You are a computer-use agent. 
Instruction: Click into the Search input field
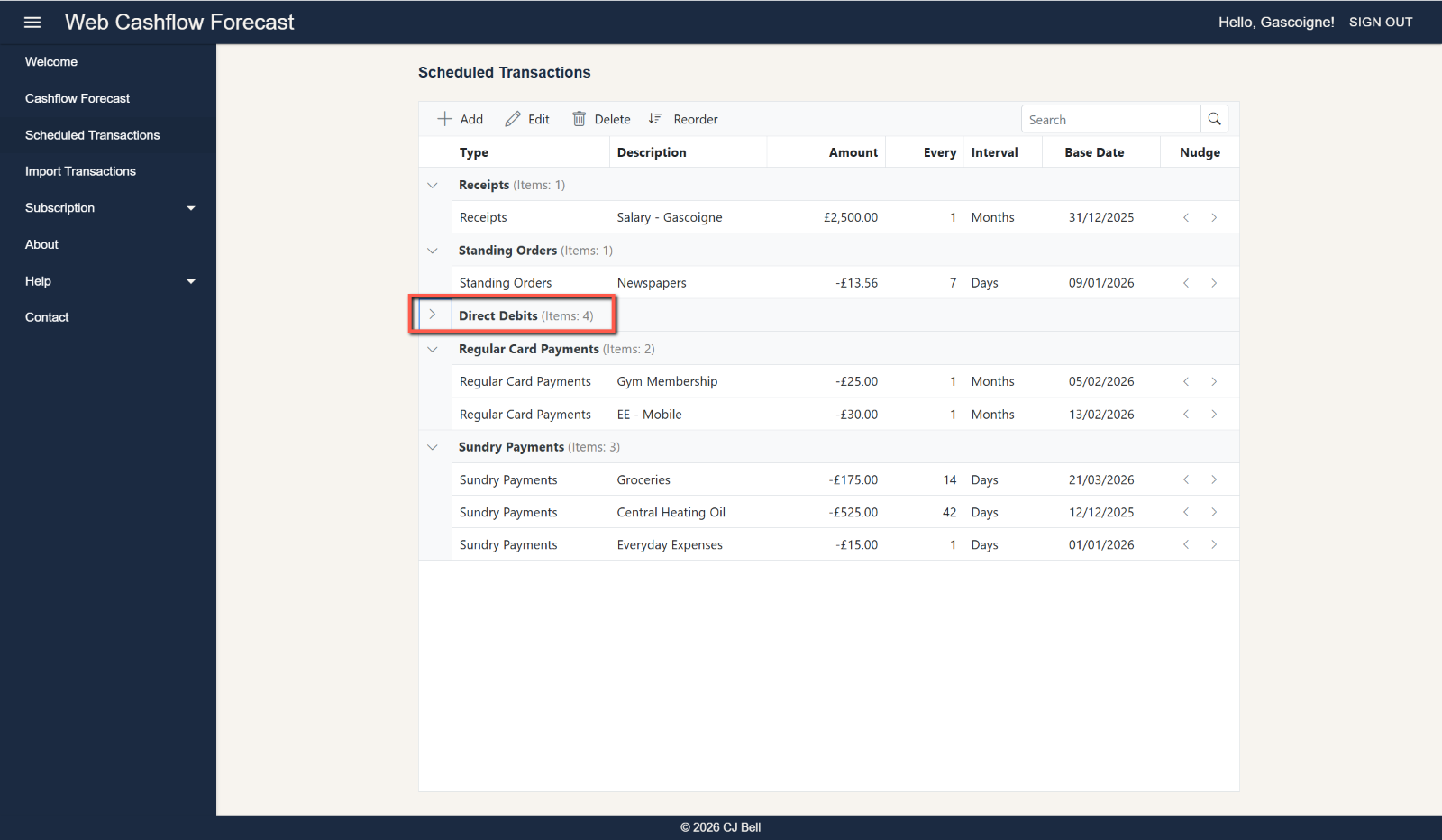pyautogui.click(x=1109, y=120)
